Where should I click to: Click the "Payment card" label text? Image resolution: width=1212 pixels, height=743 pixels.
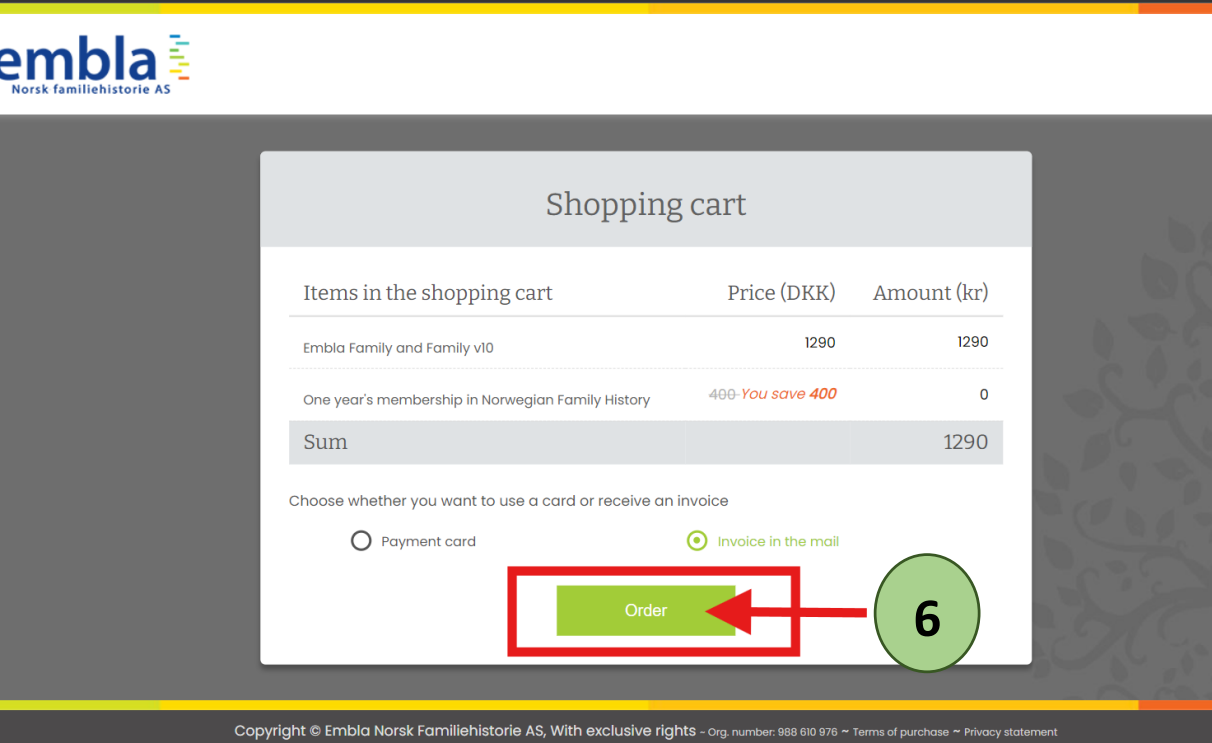[x=428, y=542]
